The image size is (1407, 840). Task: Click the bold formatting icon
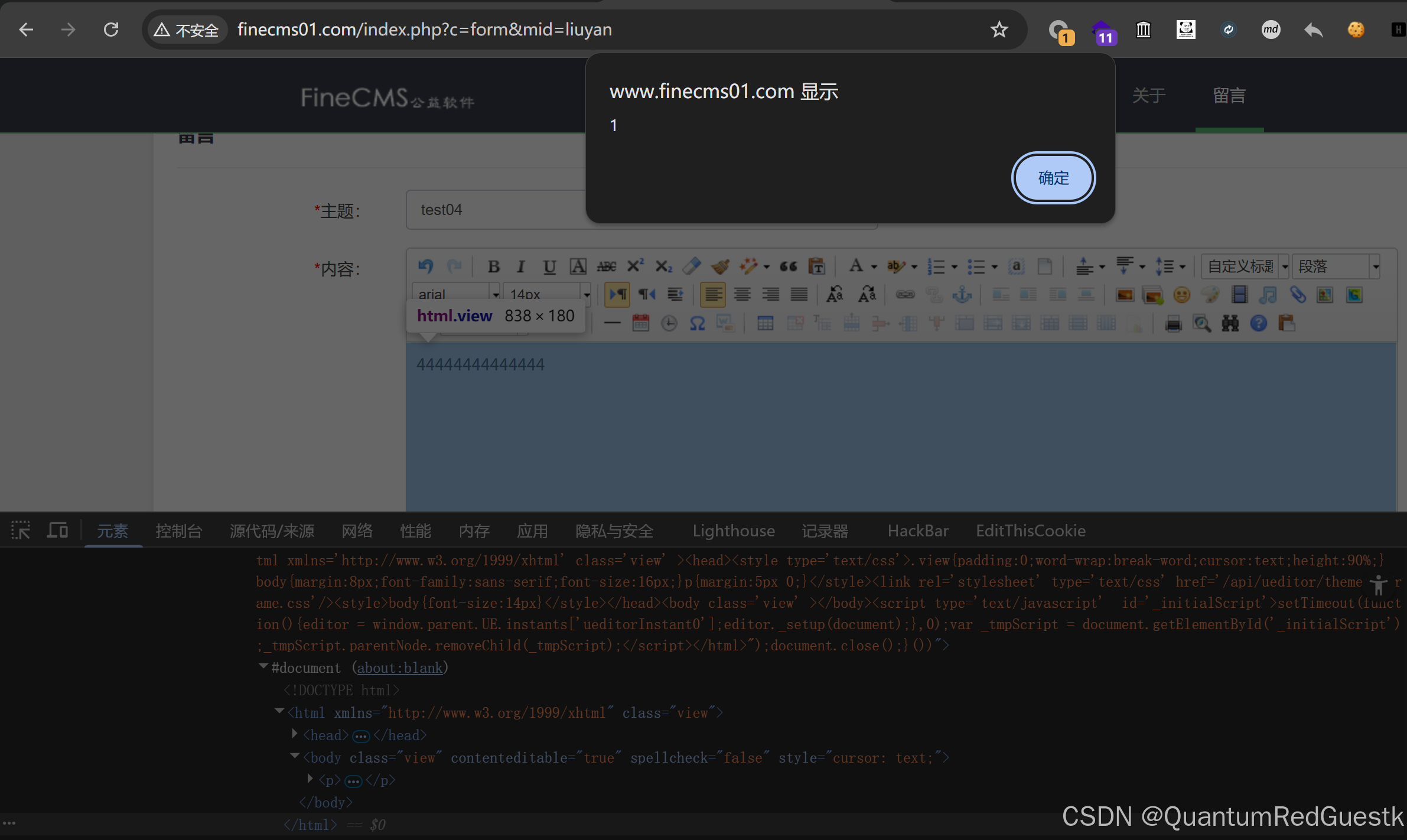coord(494,267)
